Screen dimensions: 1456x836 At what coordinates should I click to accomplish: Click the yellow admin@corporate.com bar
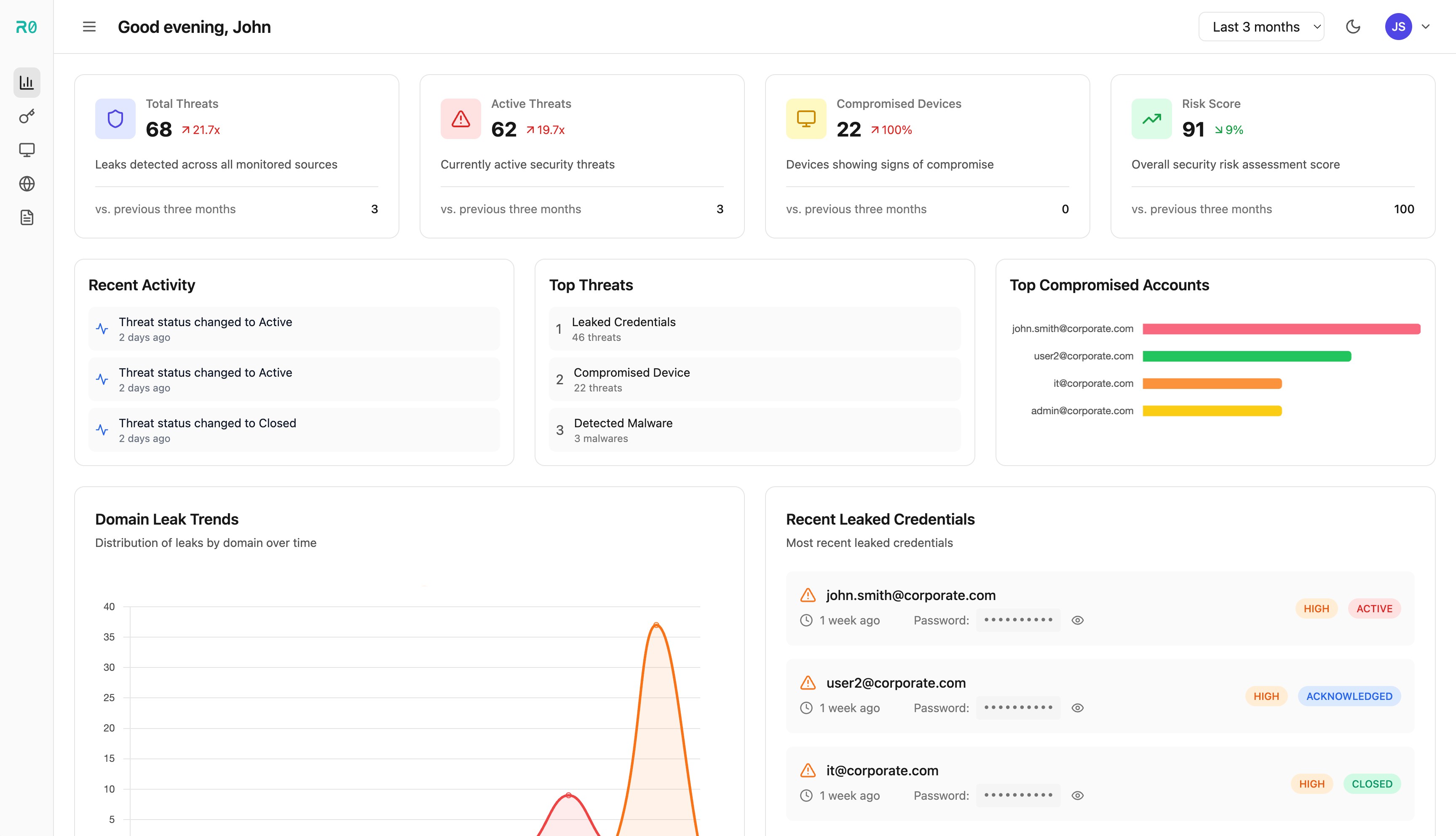[1212, 411]
